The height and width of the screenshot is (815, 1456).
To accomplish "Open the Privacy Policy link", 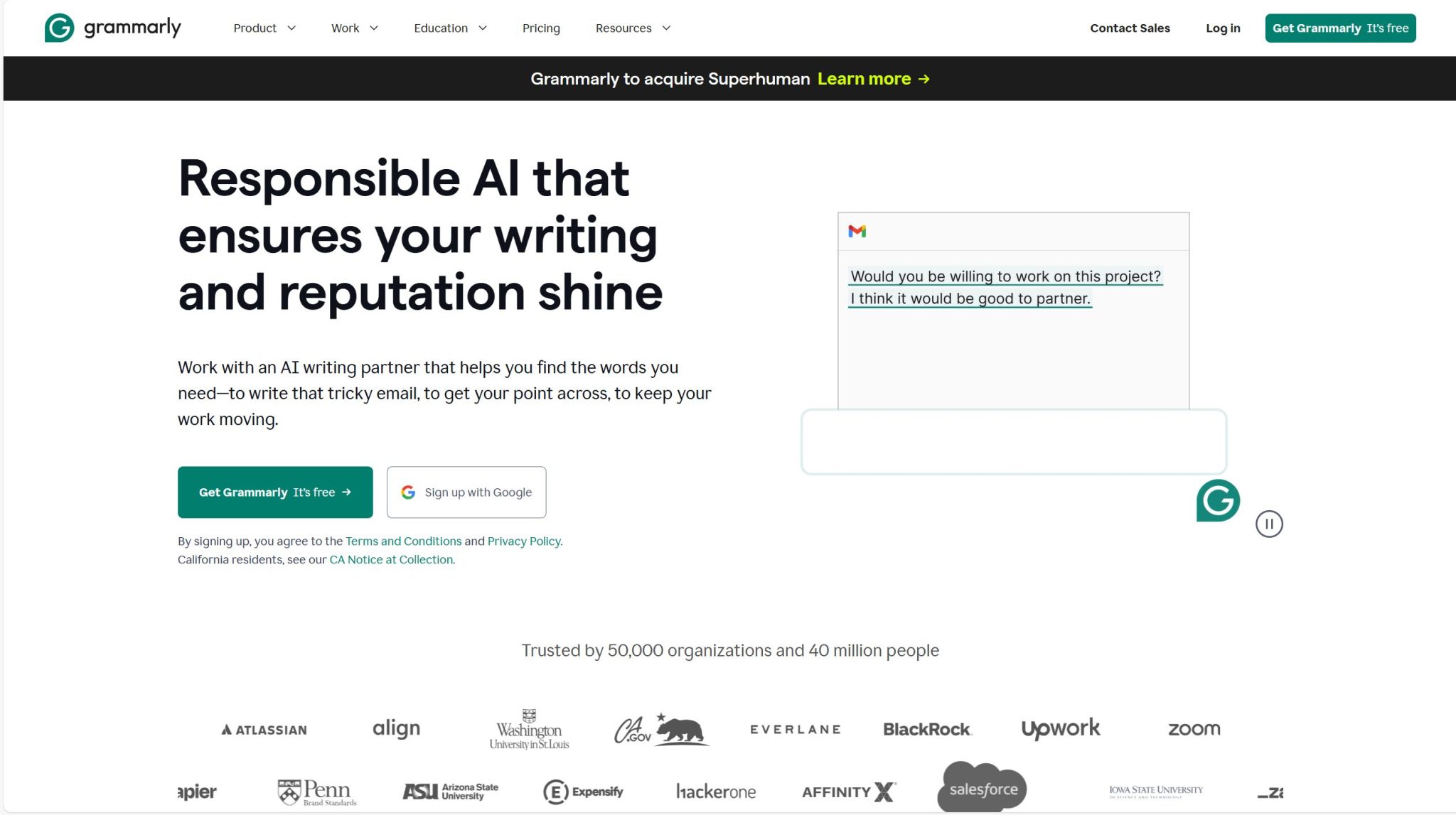I will 524,541.
